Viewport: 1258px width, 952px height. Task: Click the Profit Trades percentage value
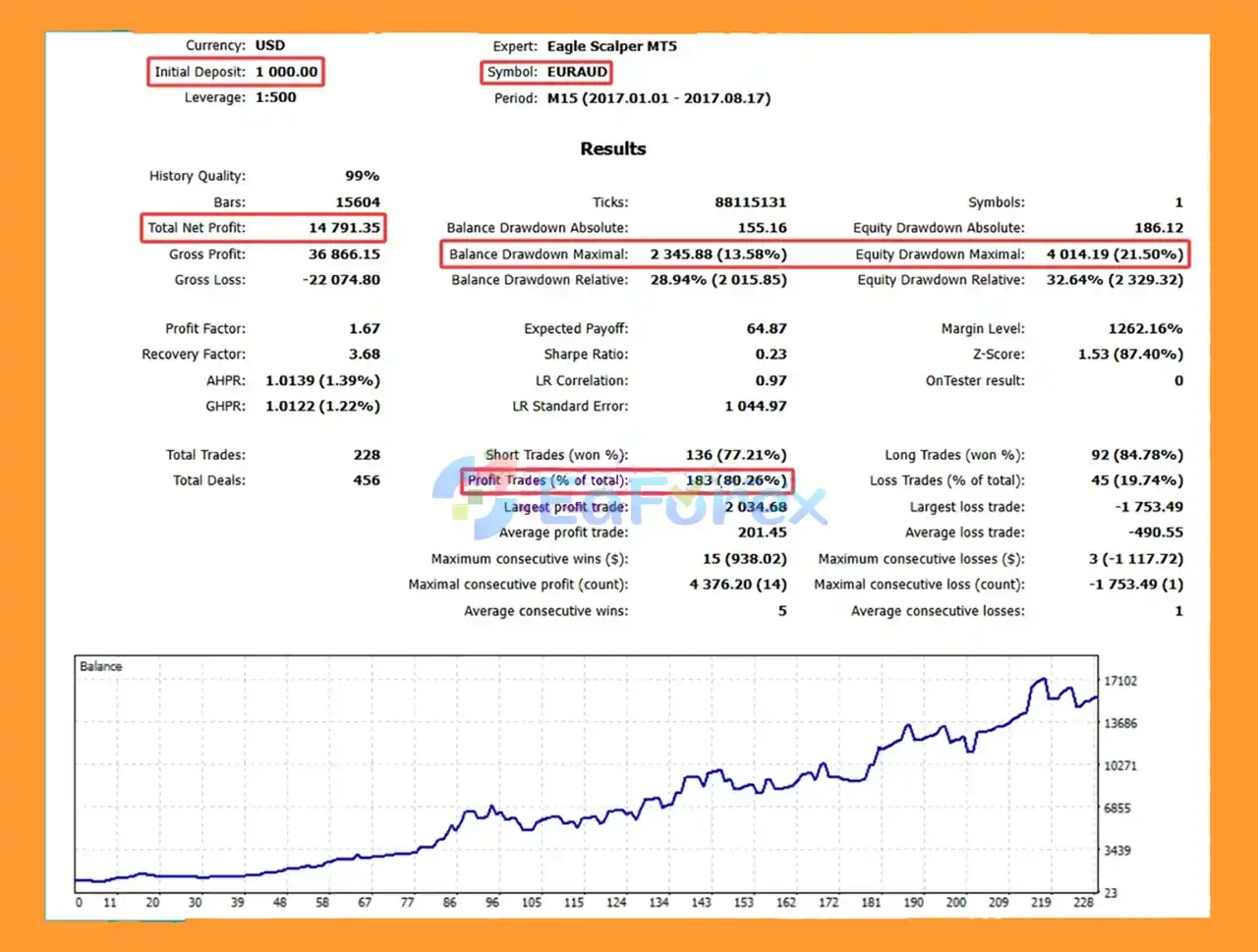click(x=736, y=480)
